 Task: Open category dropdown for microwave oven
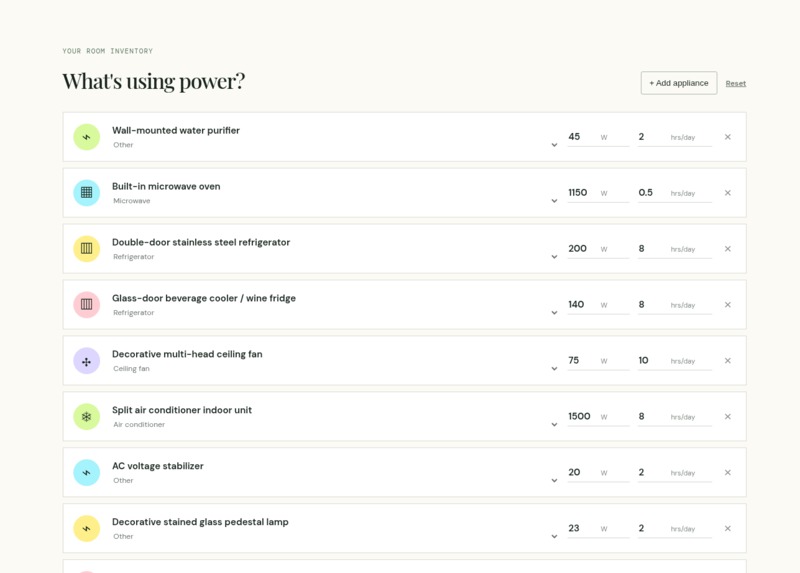(x=554, y=201)
